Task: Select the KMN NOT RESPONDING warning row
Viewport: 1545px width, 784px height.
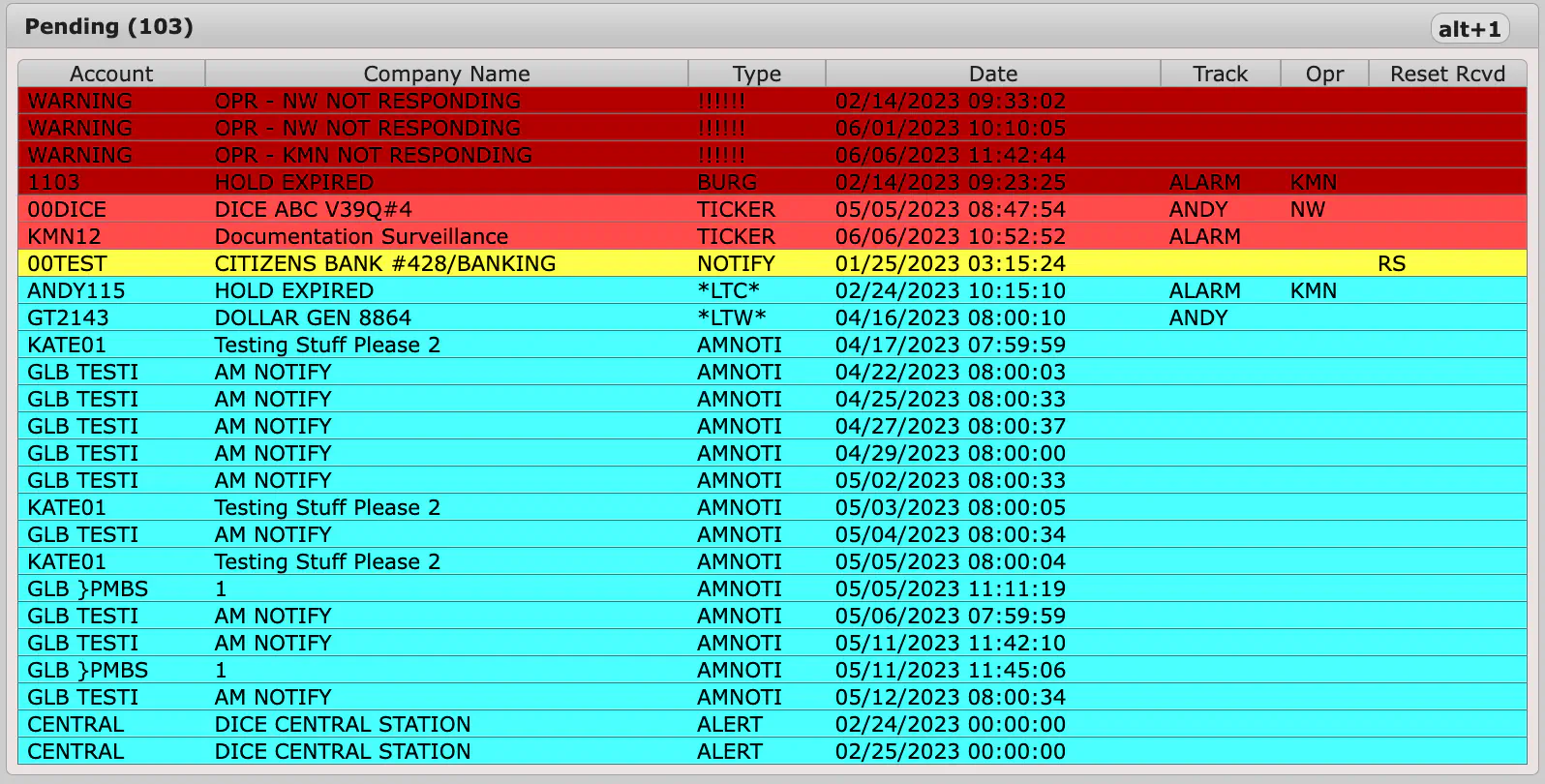Action: point(772,155)
